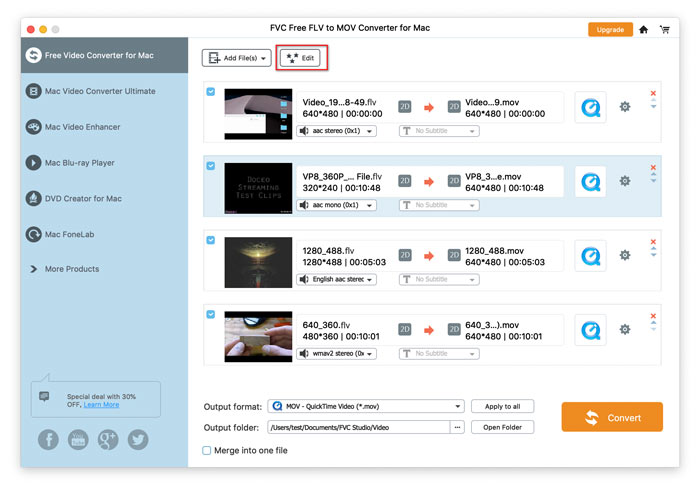Open the shopping cart icon
Viewport: 700px width, 491px height.
coord(665,29)
